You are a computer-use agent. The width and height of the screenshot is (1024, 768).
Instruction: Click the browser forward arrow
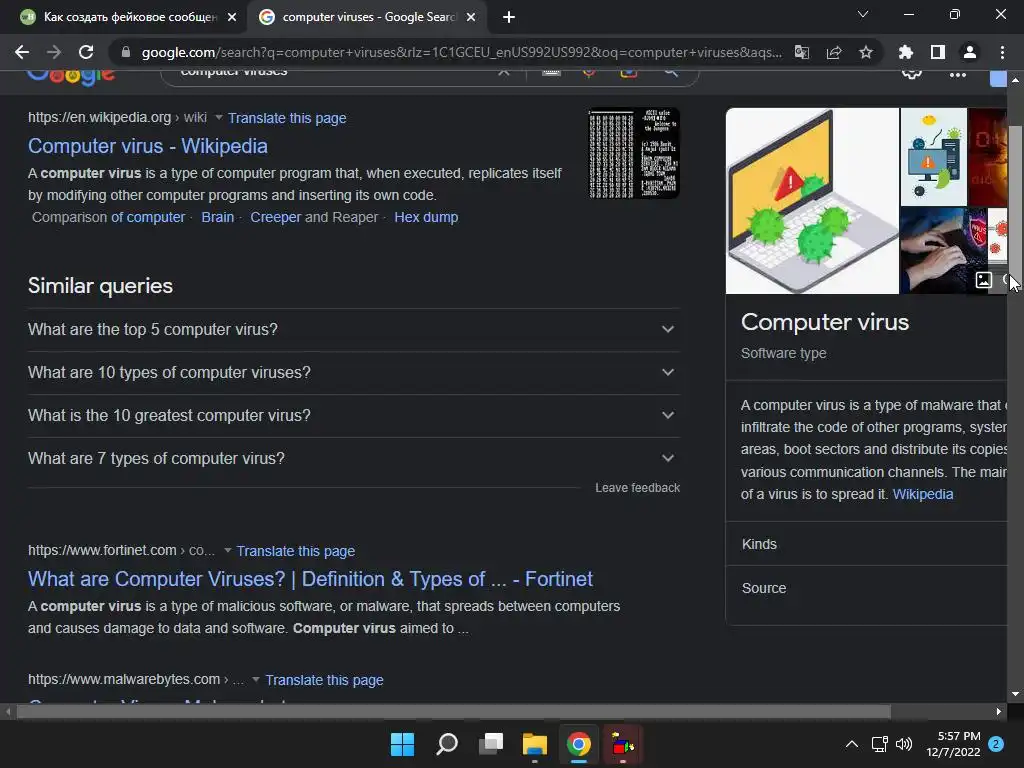pyautogui.click(x=54, y=52)
